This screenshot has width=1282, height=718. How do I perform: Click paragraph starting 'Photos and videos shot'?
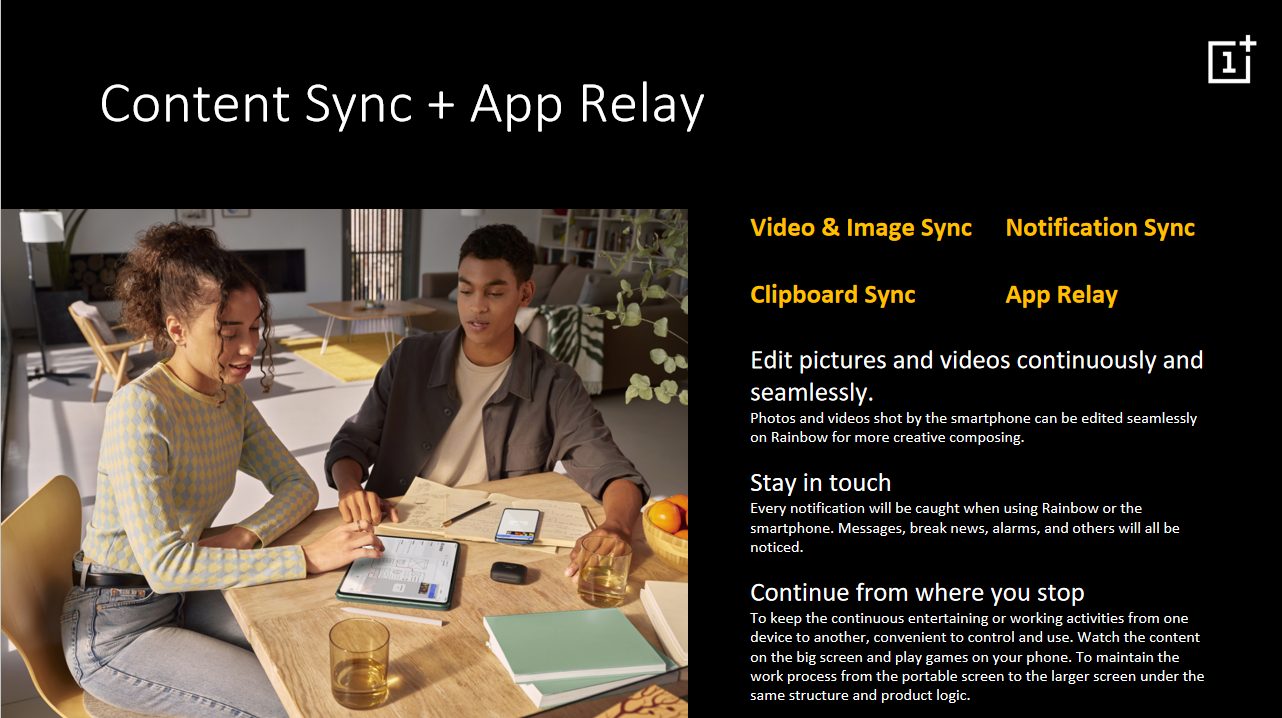[973, 428]
